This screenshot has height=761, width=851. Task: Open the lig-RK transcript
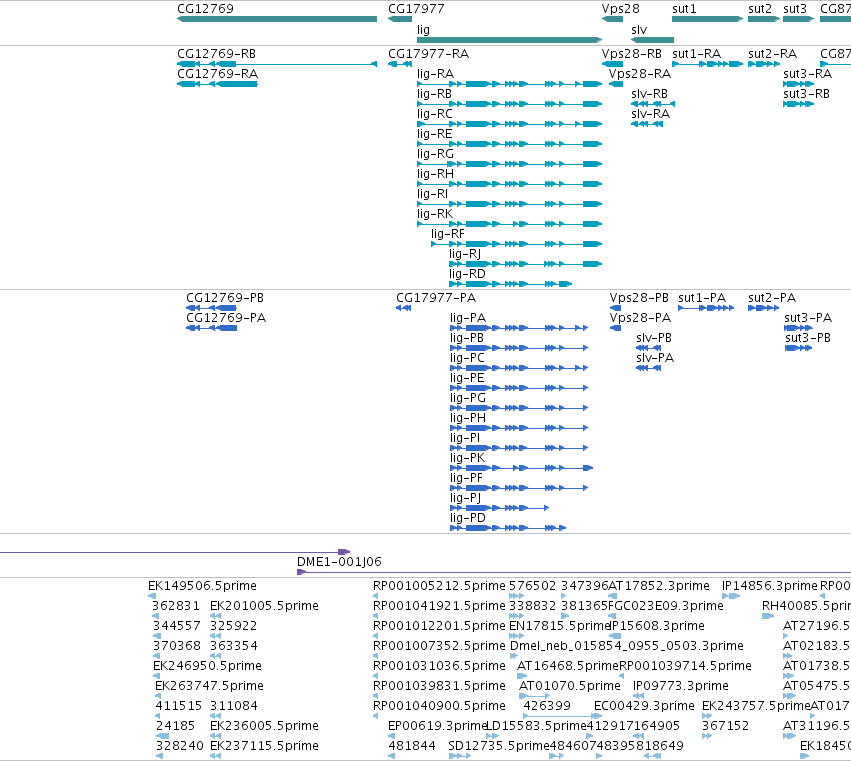(510, 224)
